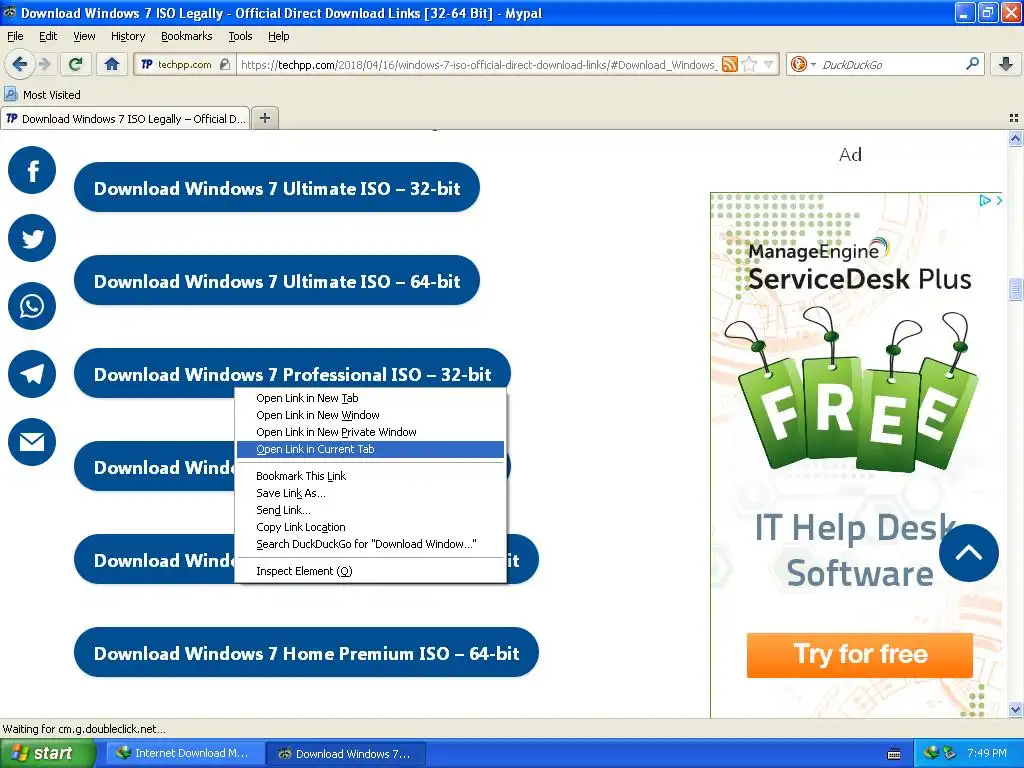The image size is (1024, 768).
Task: Select Save Link As...
Action: point(370,493)
